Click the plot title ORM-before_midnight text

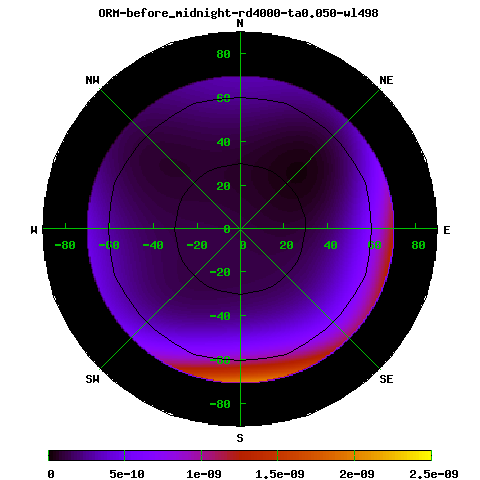click(238, 13)
